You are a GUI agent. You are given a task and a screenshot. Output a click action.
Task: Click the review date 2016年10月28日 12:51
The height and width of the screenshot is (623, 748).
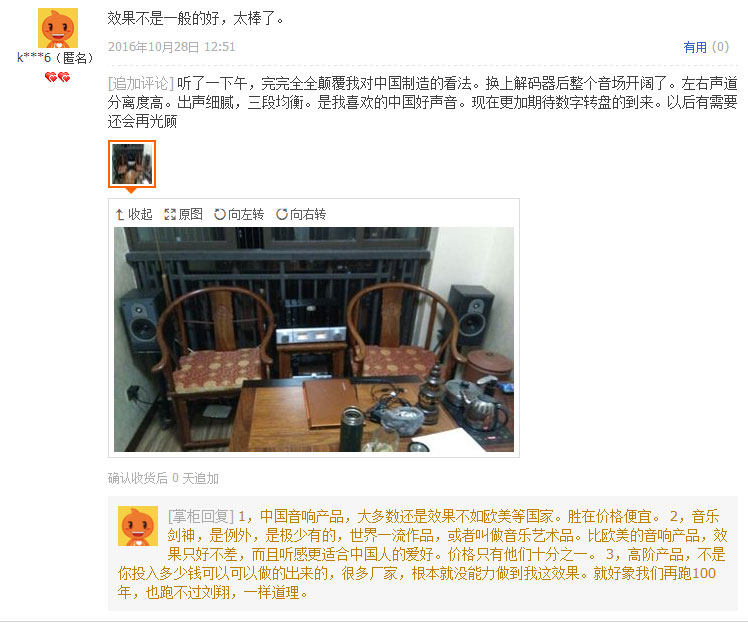point(172,47)
